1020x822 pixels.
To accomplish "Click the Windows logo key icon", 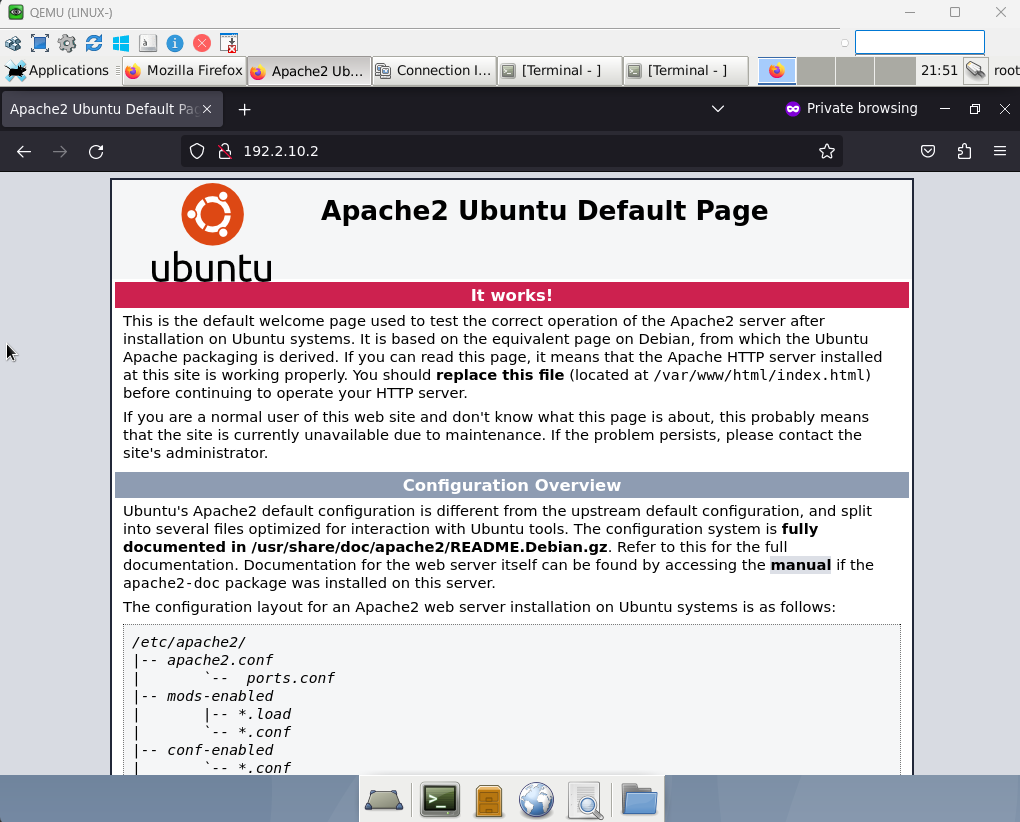I will [x=121, y=44].
